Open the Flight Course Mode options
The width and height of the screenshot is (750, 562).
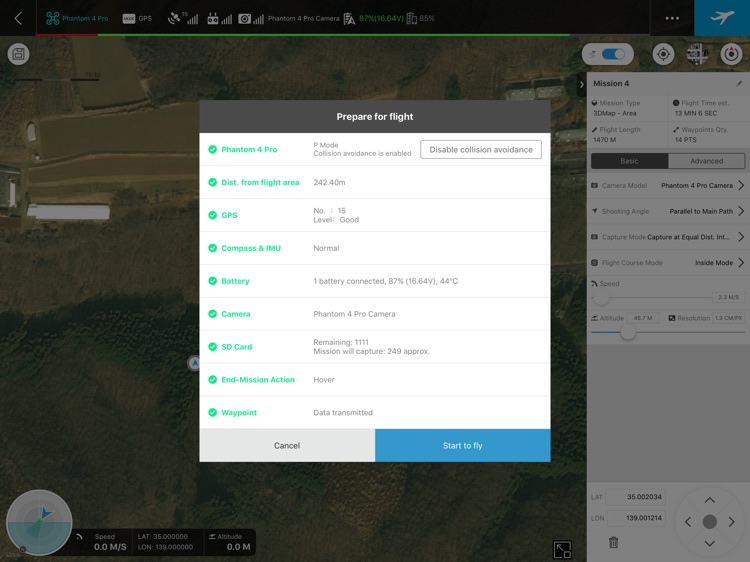[668, 263]
